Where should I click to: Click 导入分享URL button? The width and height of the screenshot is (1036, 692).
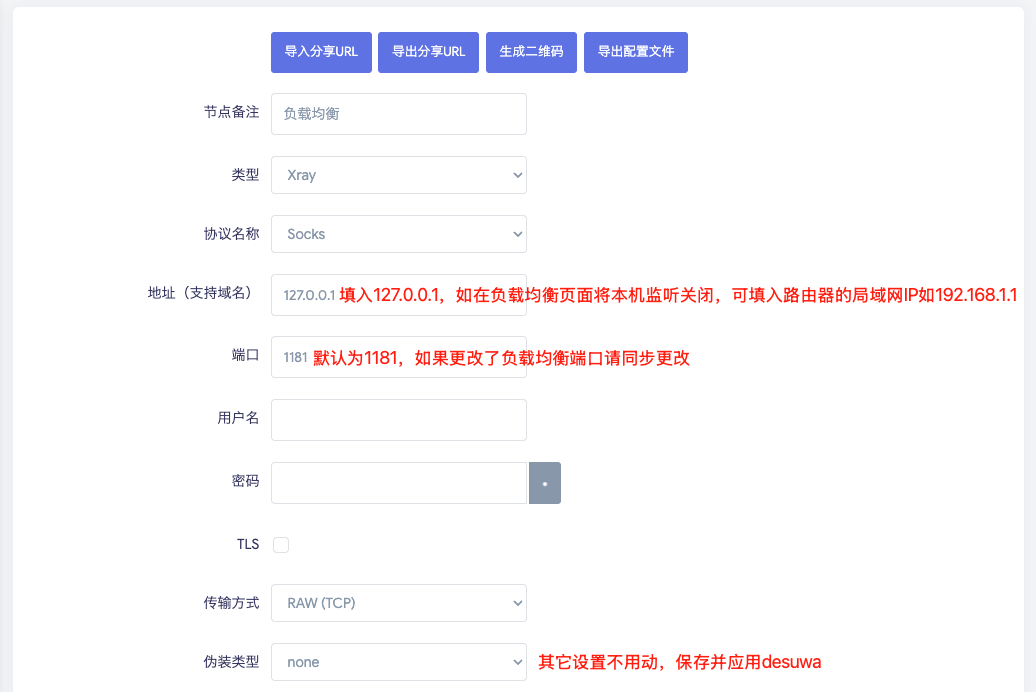click(x=321, y=52)
